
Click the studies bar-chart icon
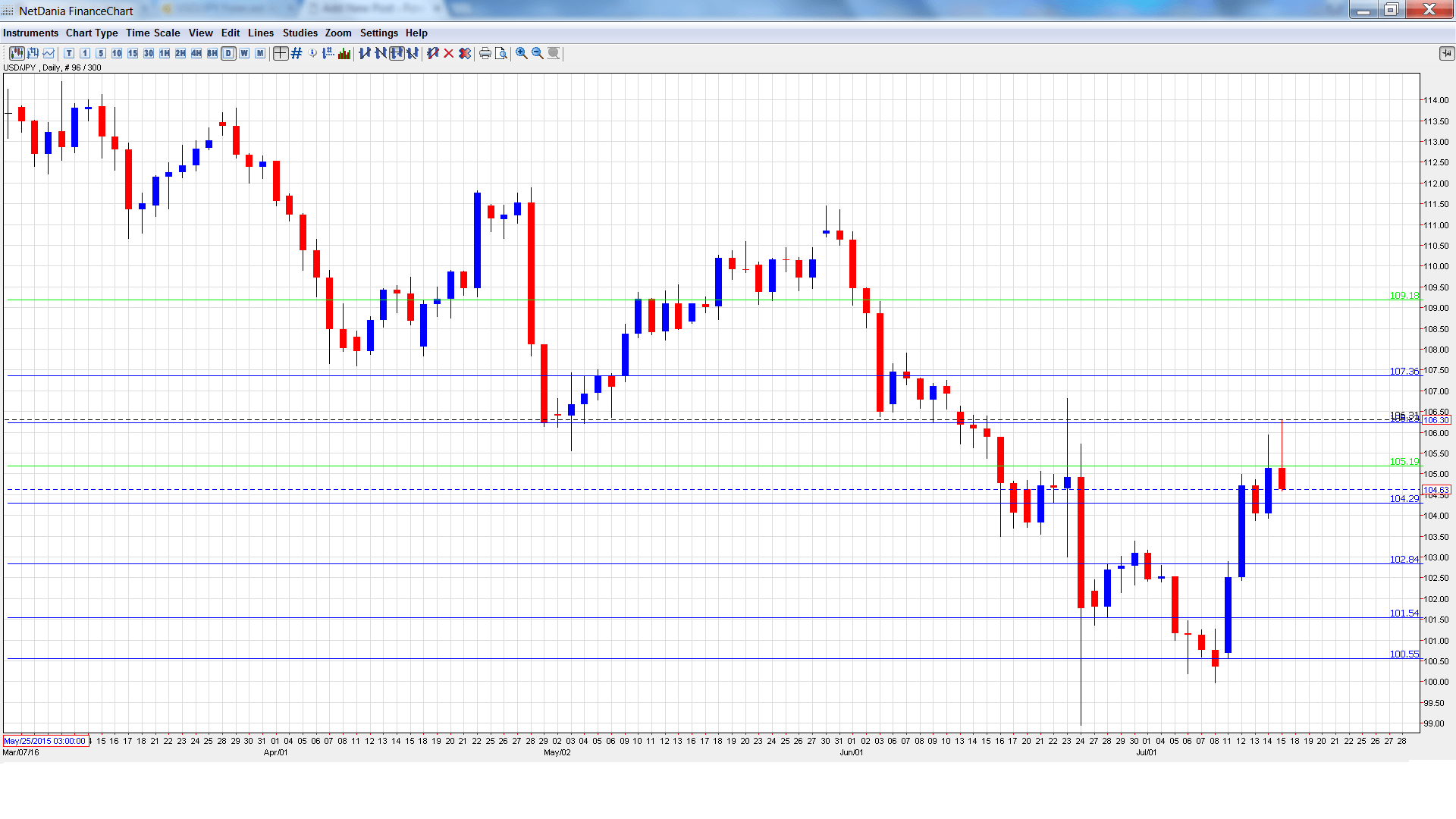tap(344, 53)
